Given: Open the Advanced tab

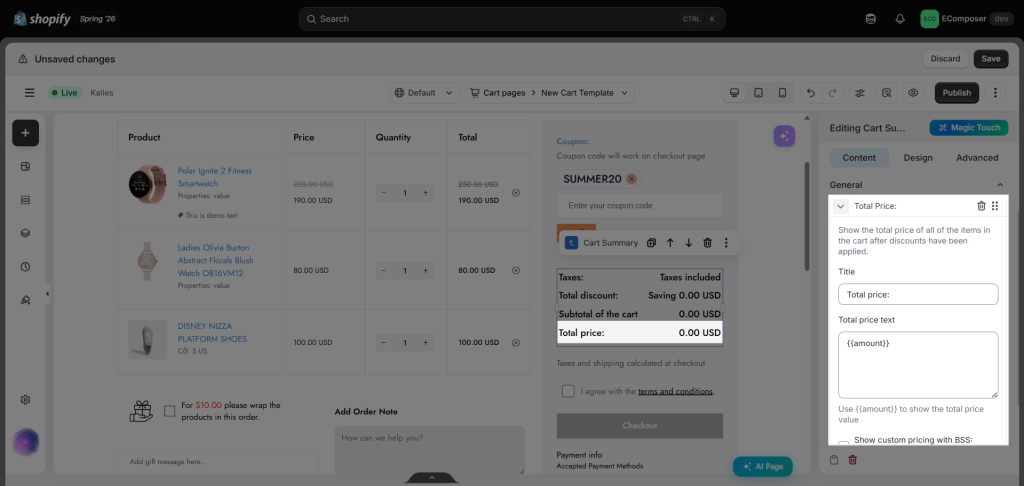Looking at the screenshot, I should [977, 157].
